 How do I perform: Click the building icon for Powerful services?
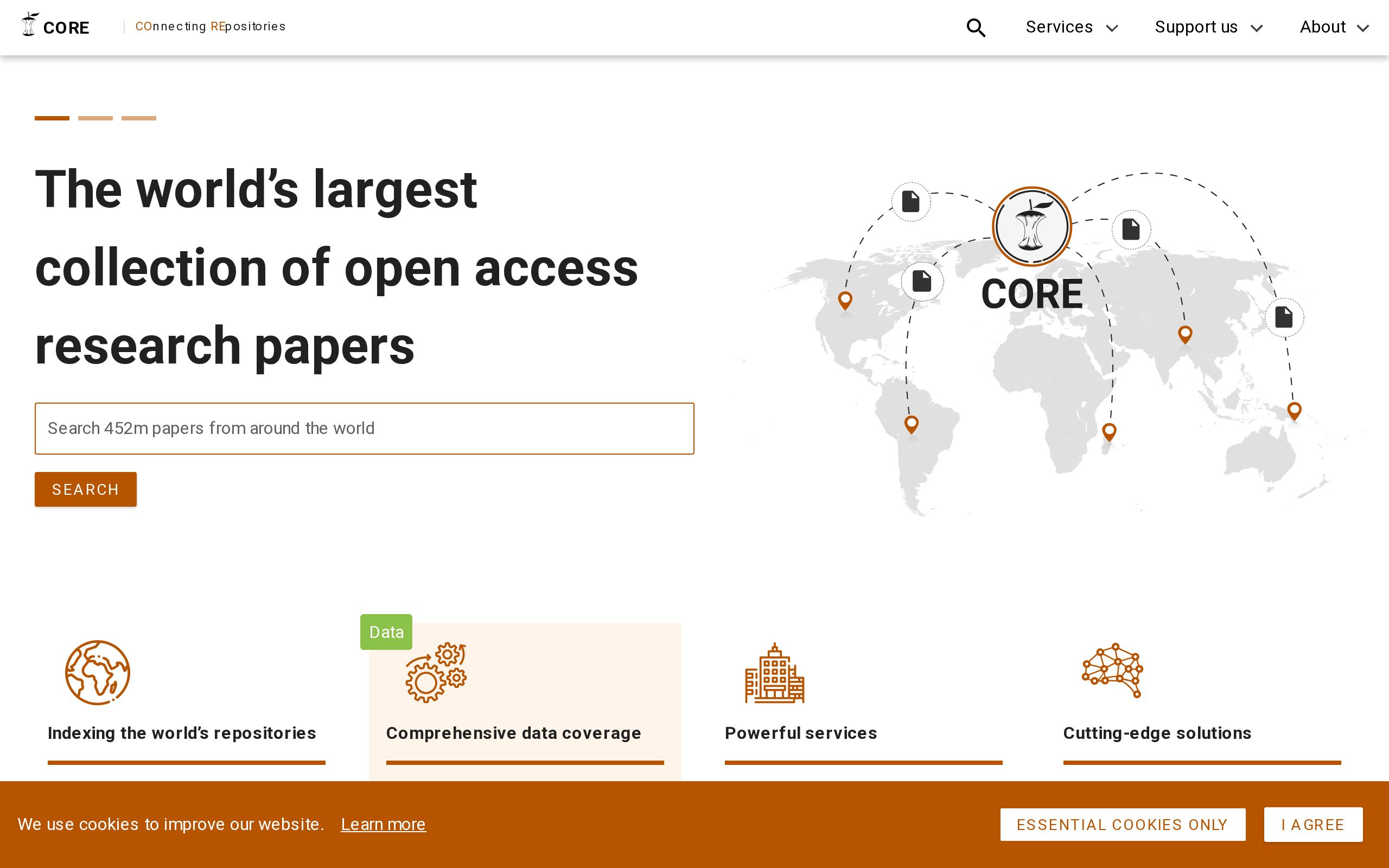(774, 672)
